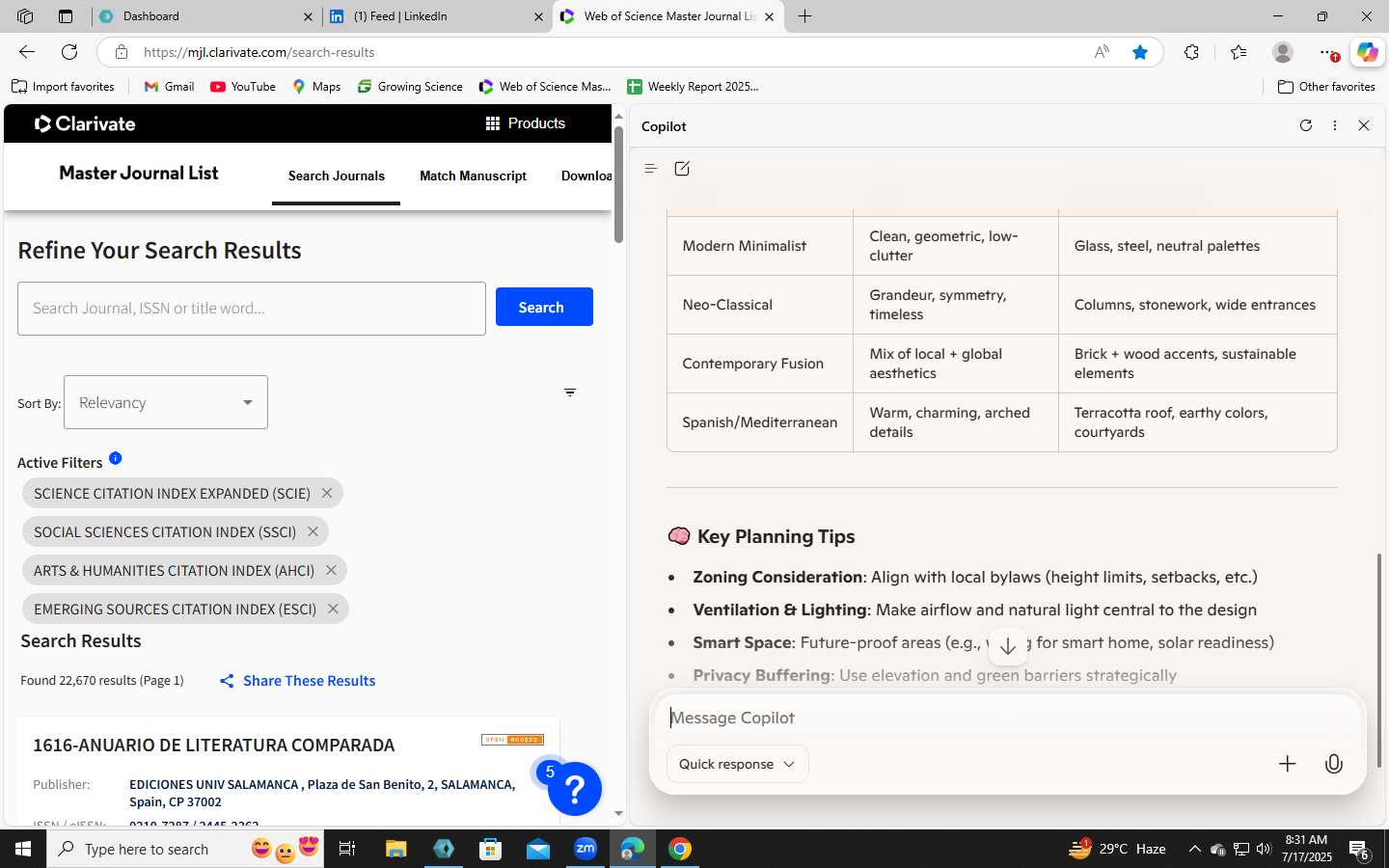Open Zoom from the taskbar
1389x868 pixels.
pyautogui.click(x=586, y=849)
